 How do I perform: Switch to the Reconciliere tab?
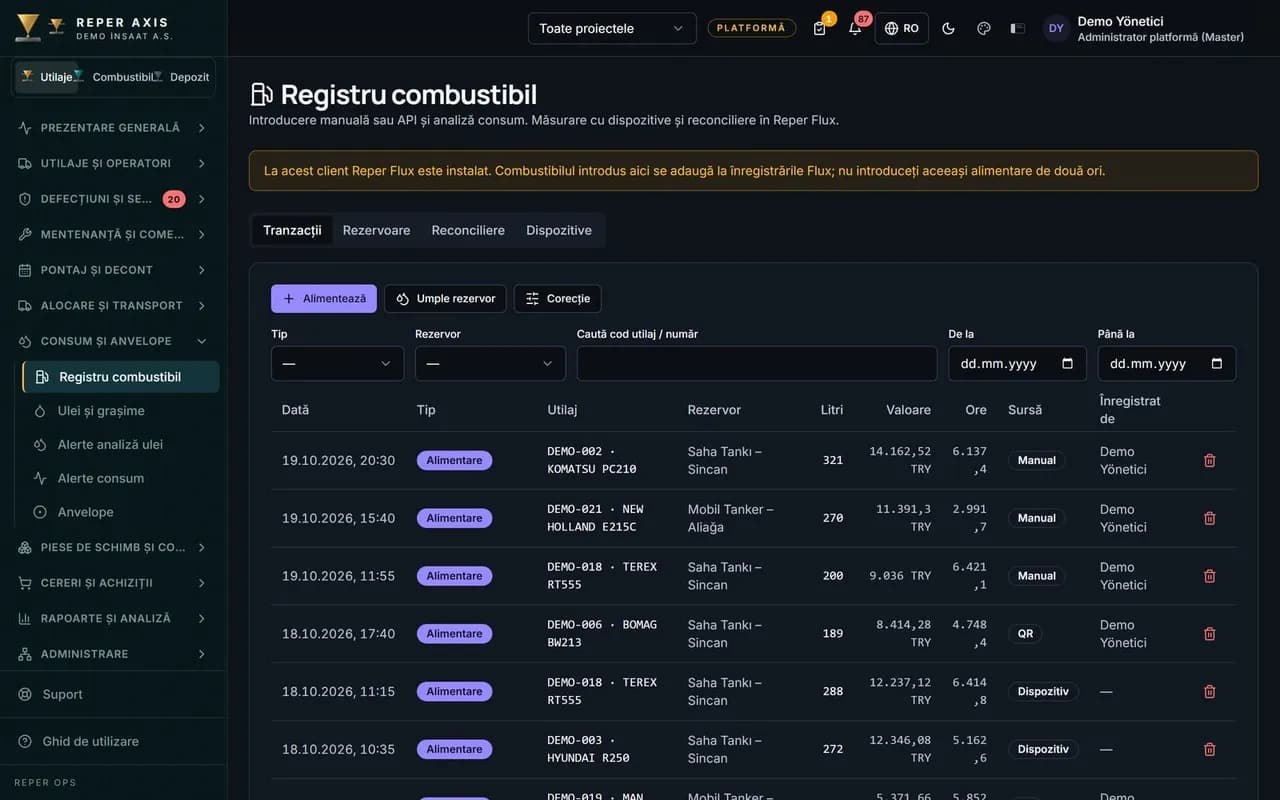pos(468,230)
